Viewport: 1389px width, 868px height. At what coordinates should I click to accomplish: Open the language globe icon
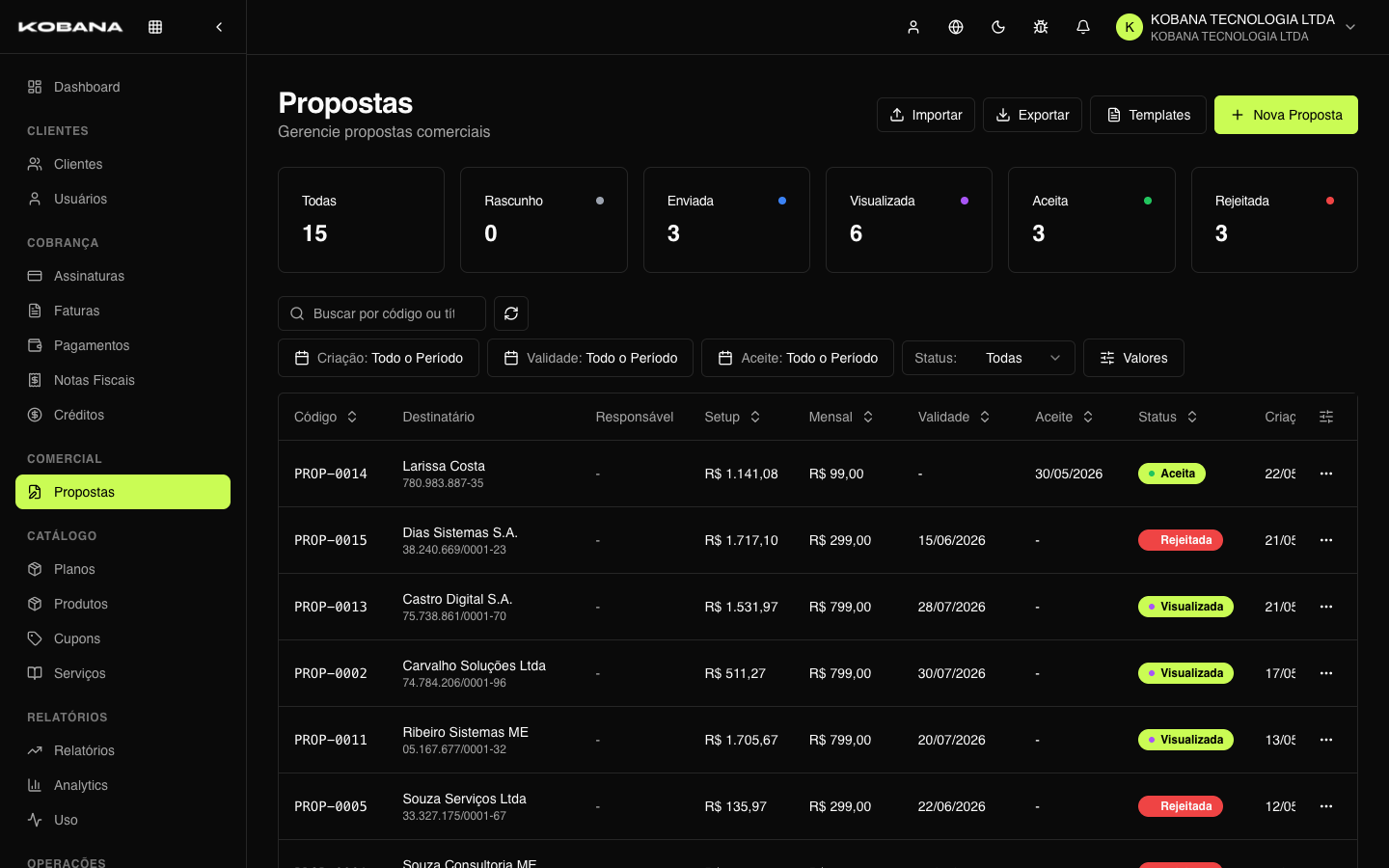[956, 27]
